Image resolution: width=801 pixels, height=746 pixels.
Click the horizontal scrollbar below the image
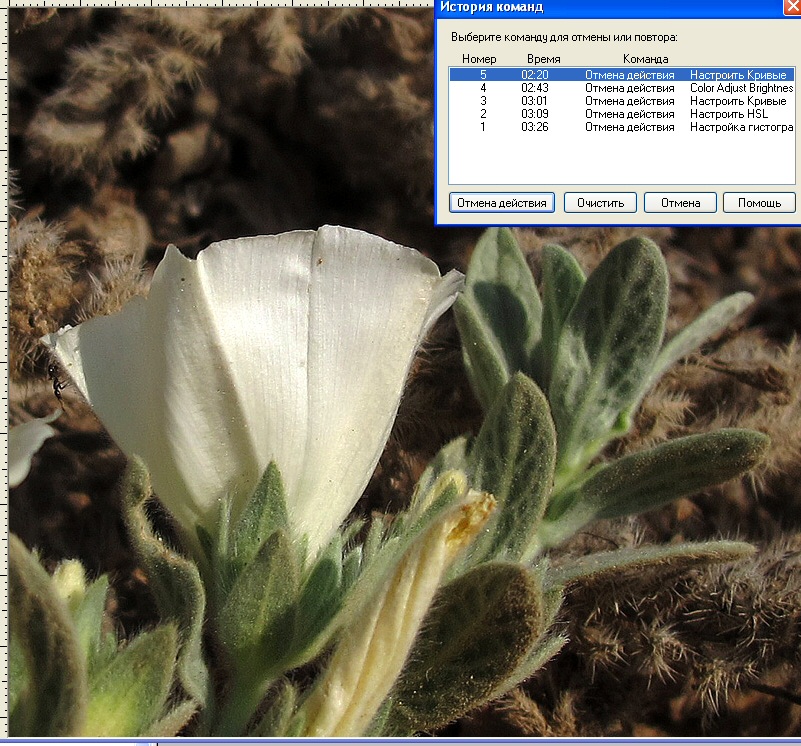400,742
